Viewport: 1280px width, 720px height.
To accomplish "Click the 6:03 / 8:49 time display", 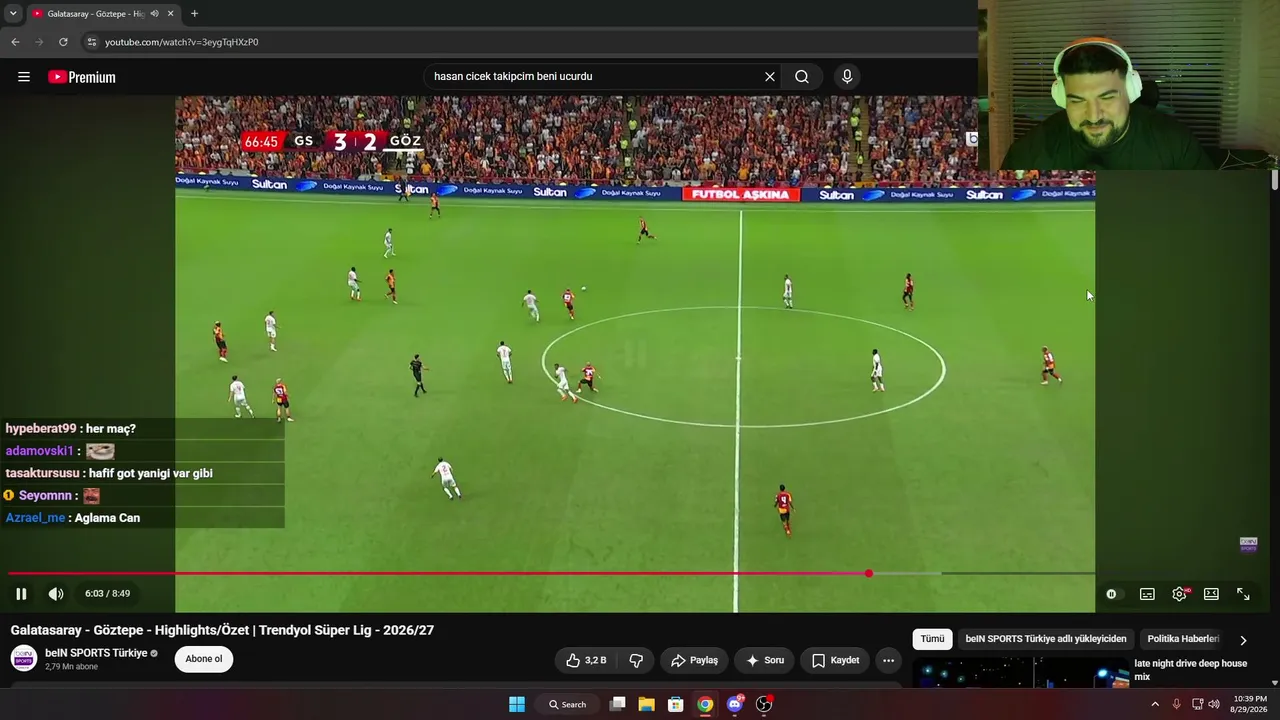I will click(x=107, y=594).
